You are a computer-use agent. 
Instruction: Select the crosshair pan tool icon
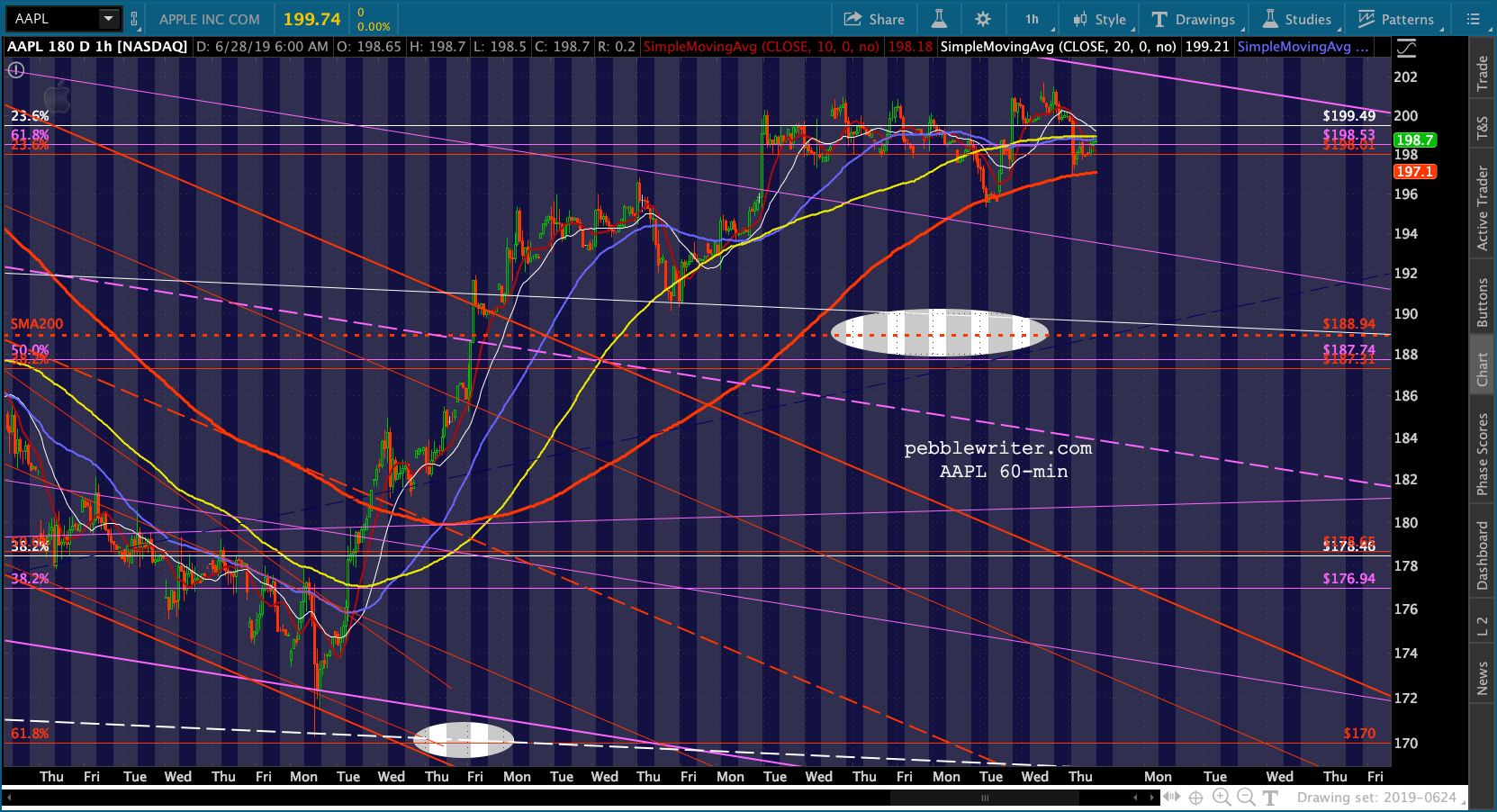(x=1195, y=798)
